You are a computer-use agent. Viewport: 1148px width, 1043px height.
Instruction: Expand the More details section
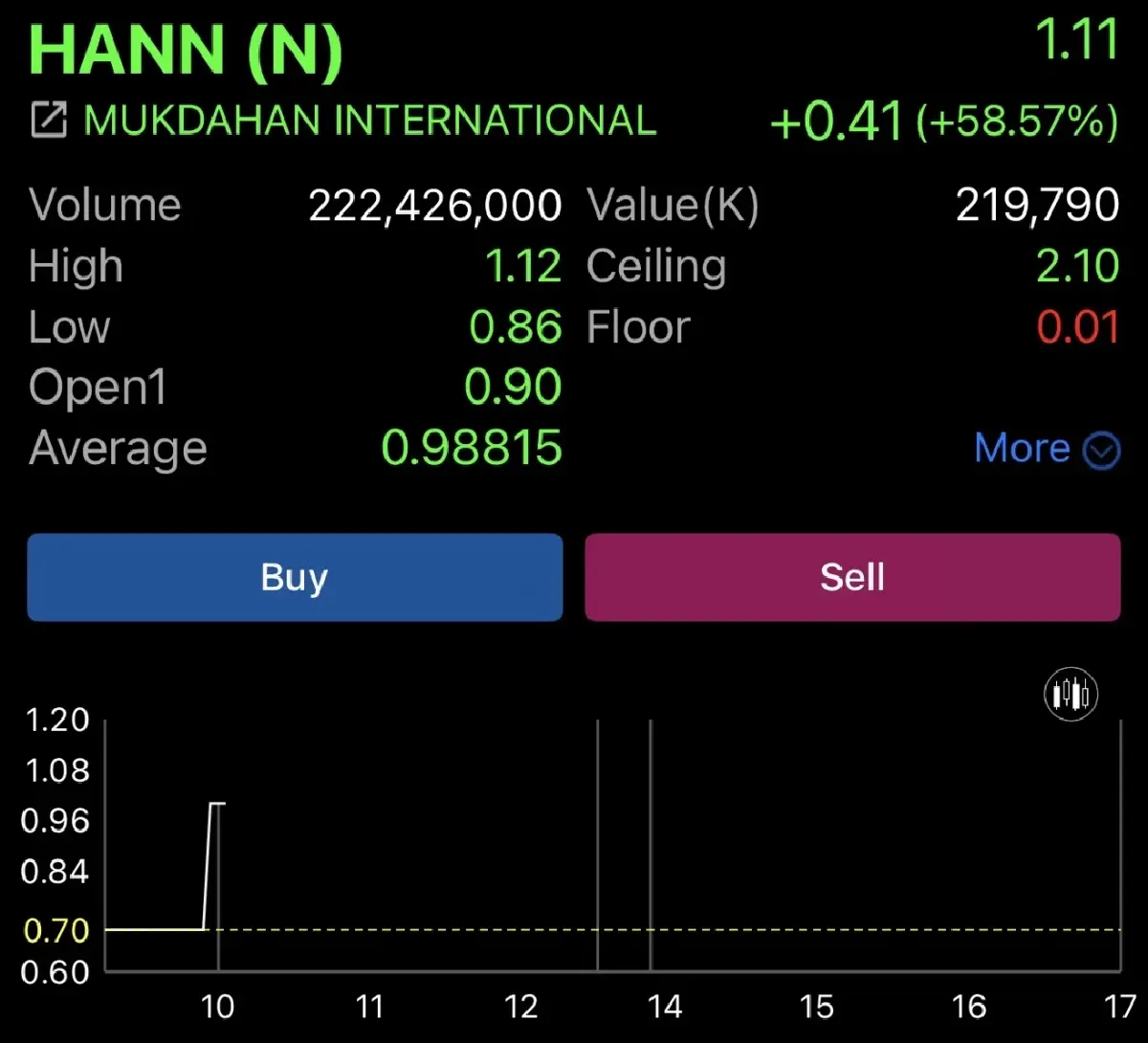[x=1023, y=448]
